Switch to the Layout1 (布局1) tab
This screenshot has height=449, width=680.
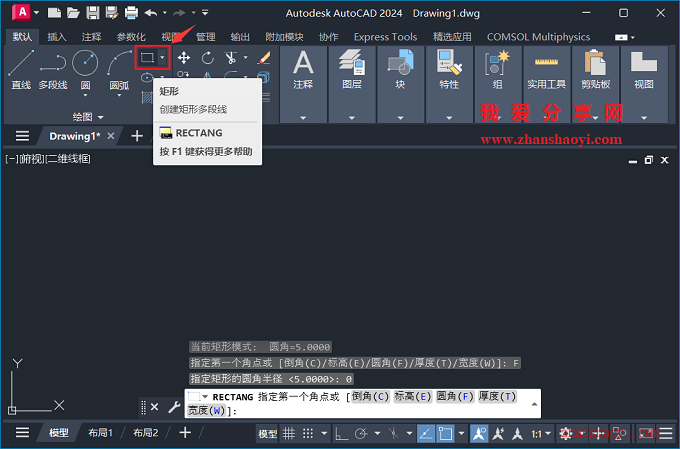101,433
